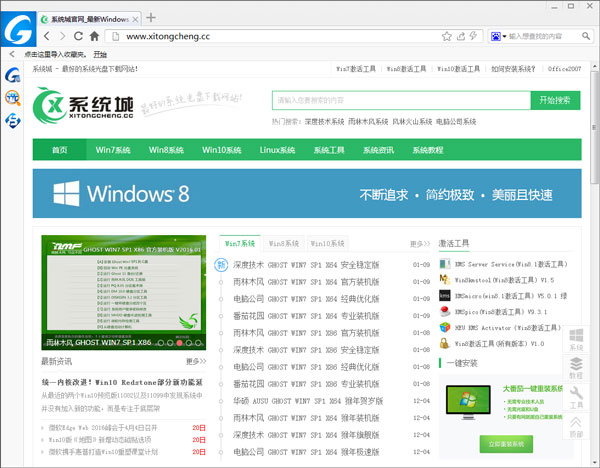Viewport: 600px width, 468px height.
Task: Click the page vertical scrollbar thumb
Action: click(x=594, y=126)
